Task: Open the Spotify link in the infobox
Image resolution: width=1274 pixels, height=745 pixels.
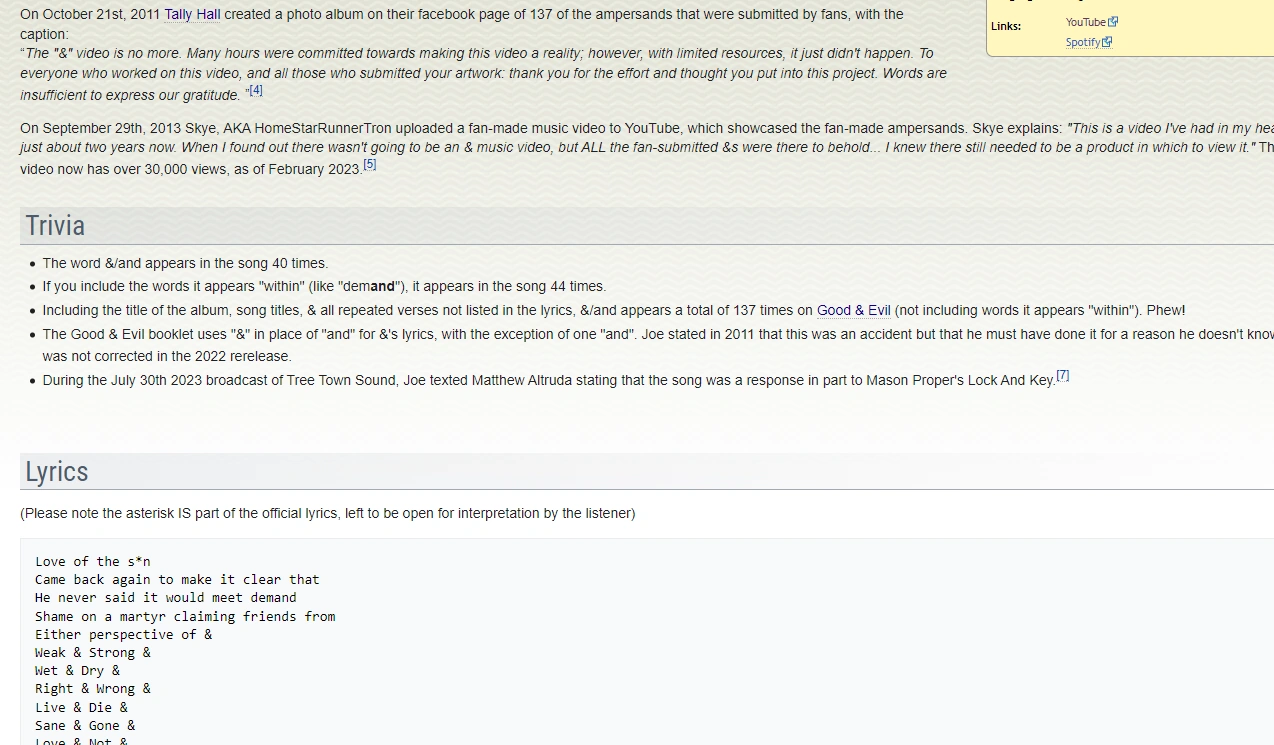Action: 1082,42
